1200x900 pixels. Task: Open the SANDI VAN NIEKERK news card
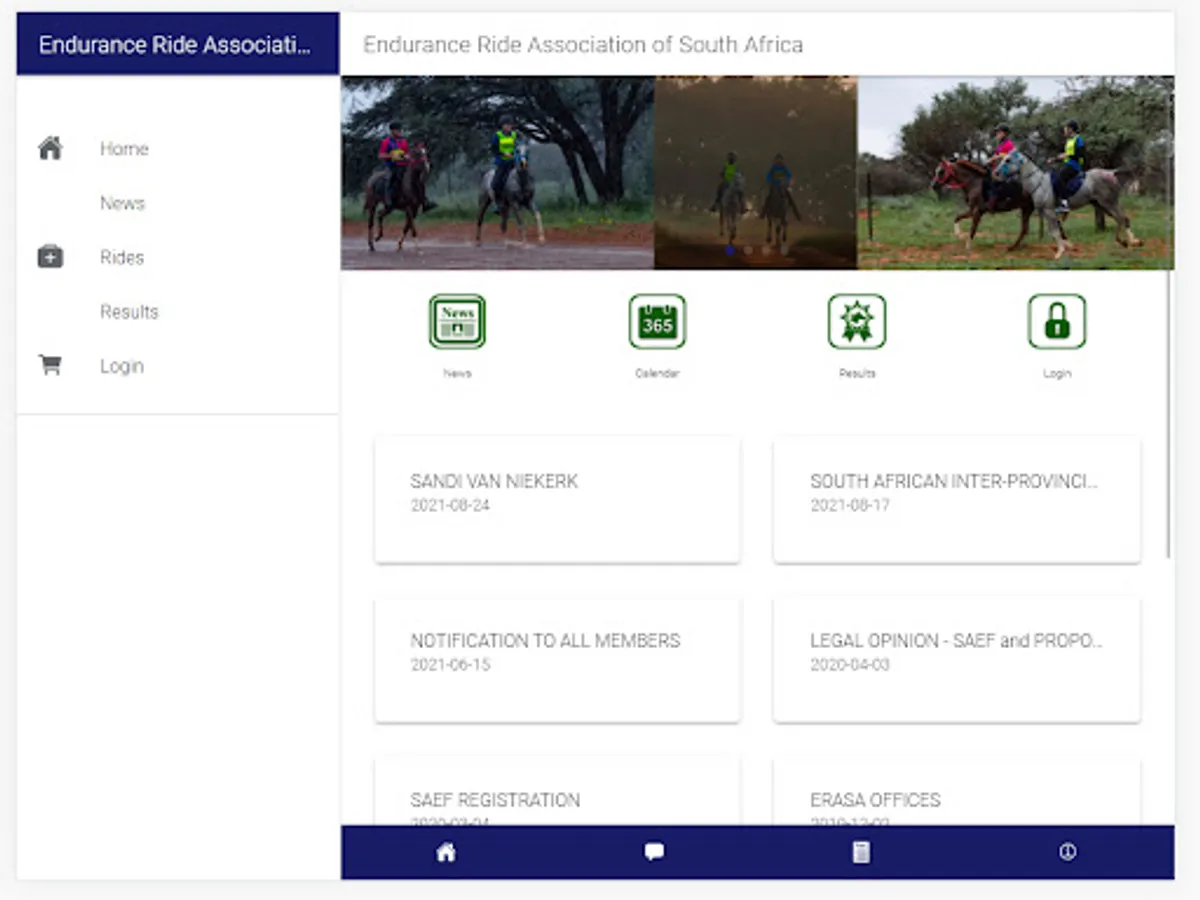(557, 500)
